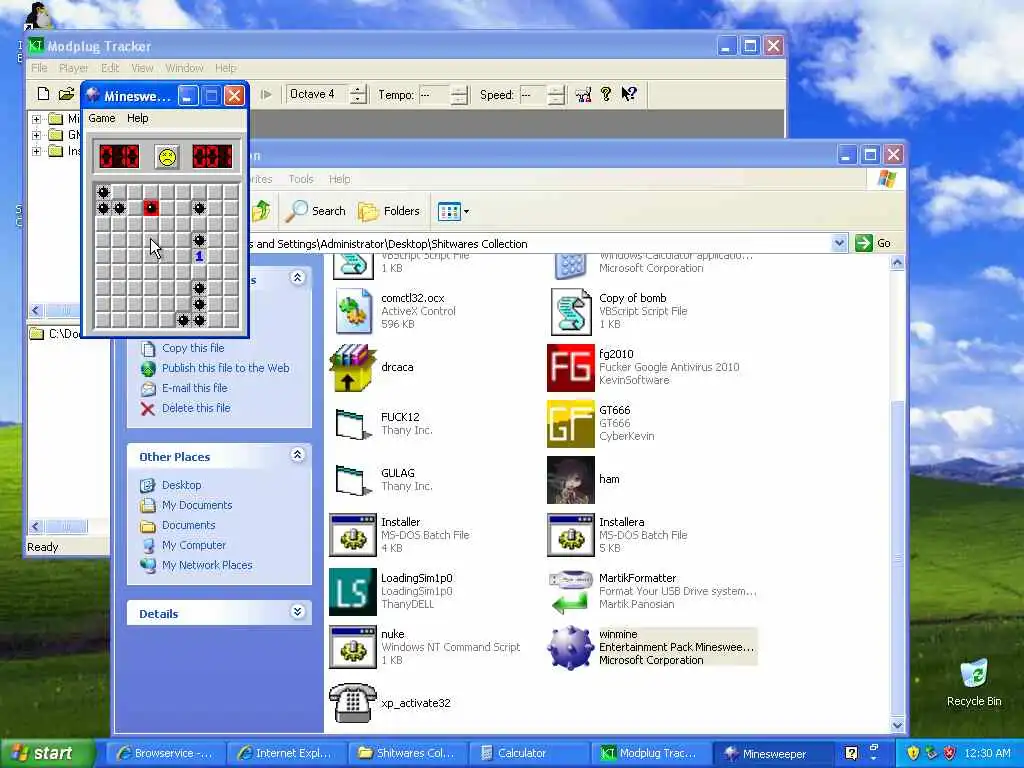Screen dimensions: 1024x768
Task: Click the Speed spinner arrows
Action: 556,95
